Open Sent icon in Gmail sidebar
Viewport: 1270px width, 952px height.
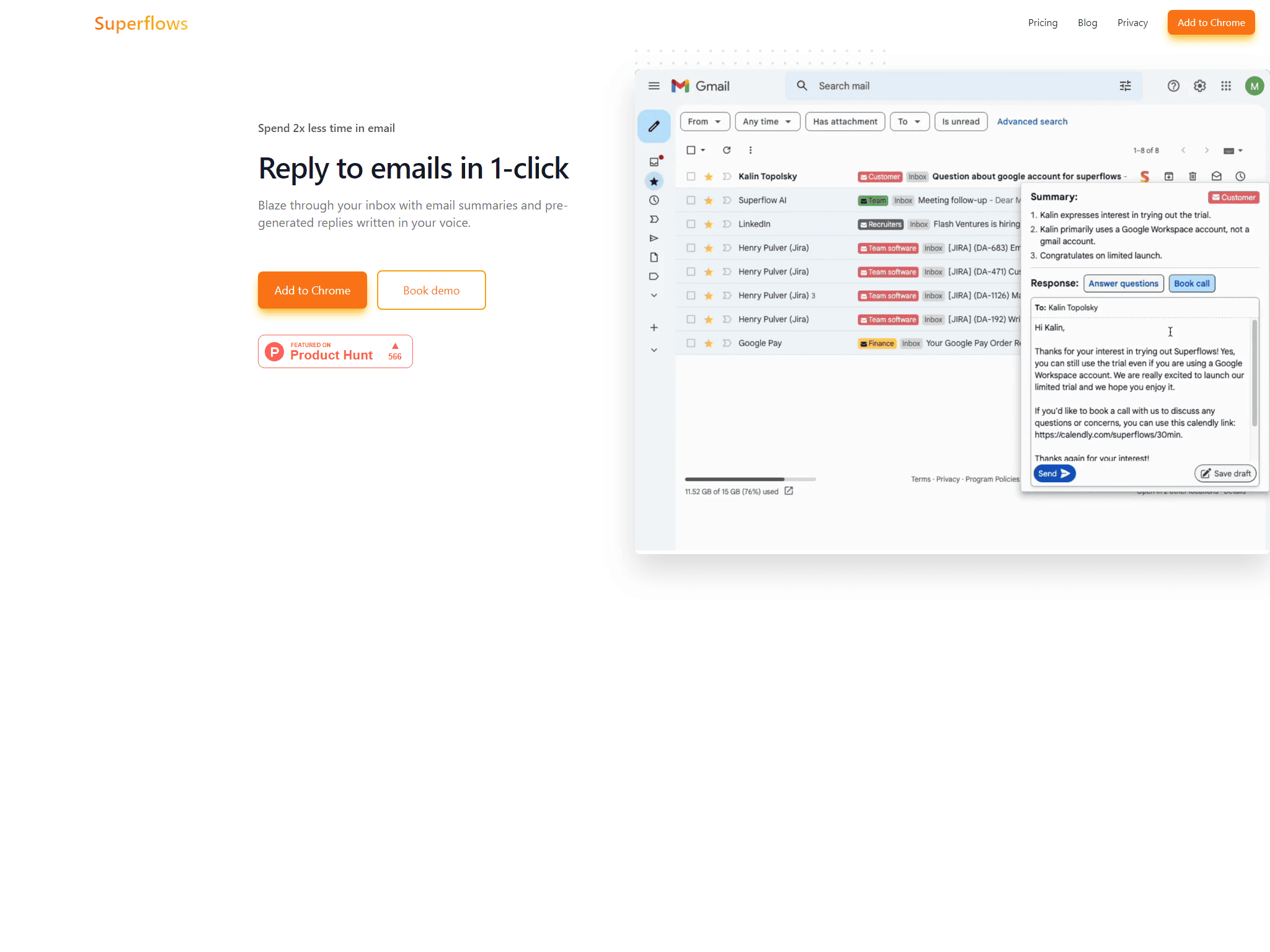654,238
